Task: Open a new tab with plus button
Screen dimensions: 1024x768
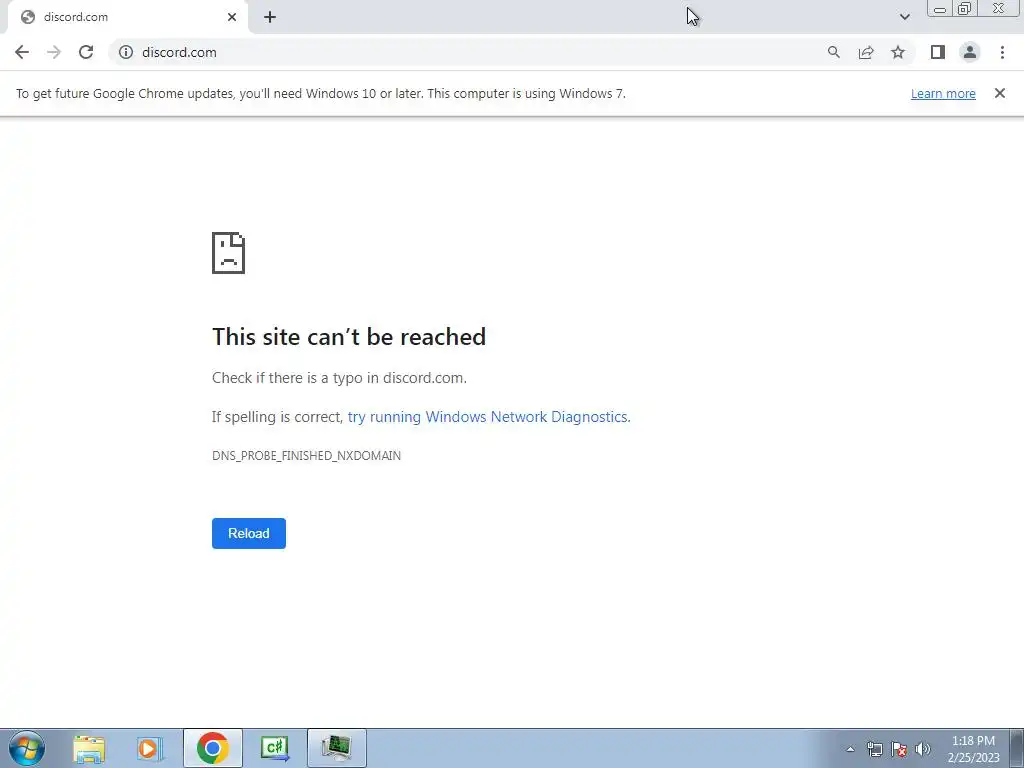Action: pos(270,17)
